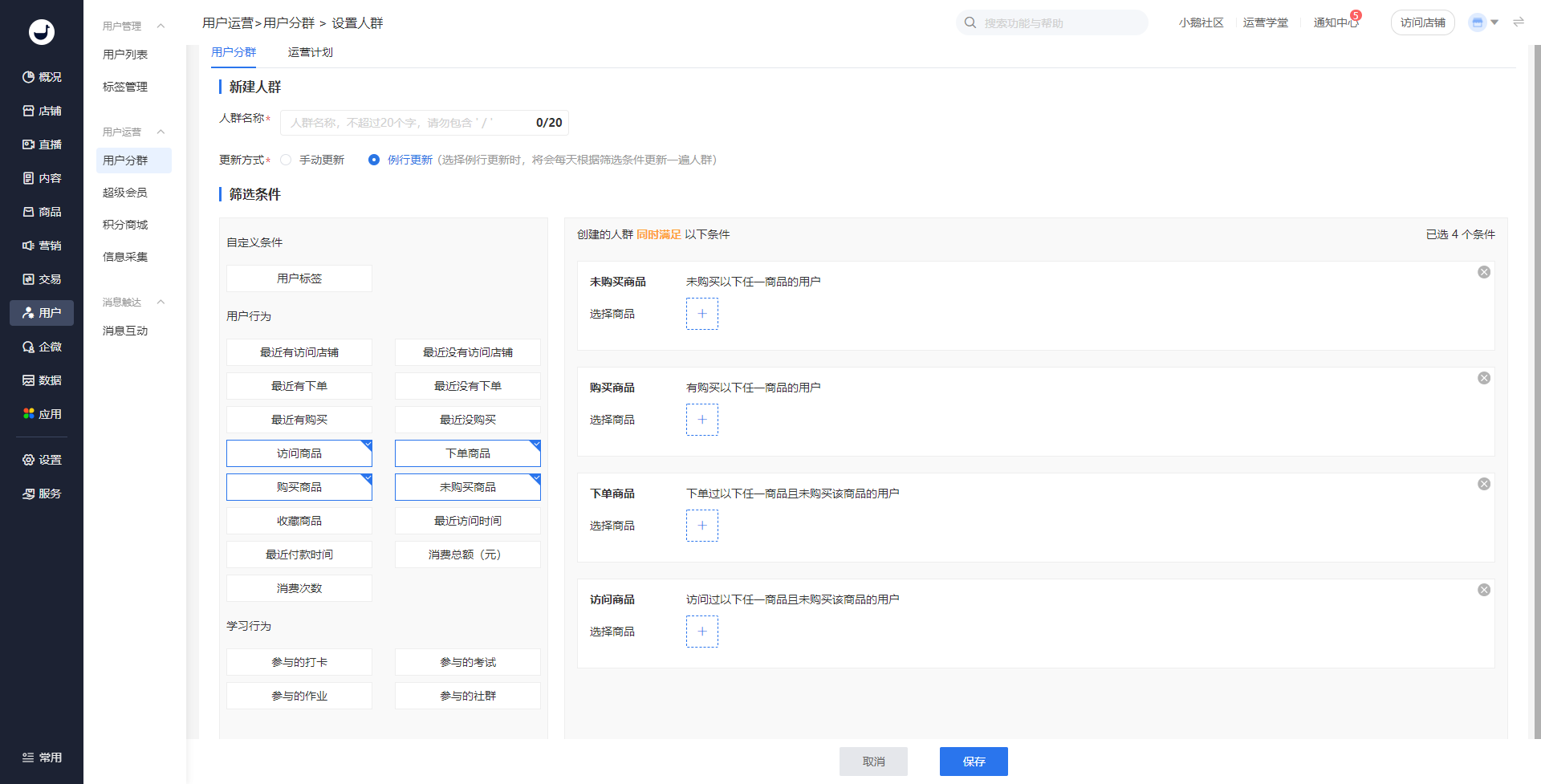Remove the 未购买商品 condition card
This screenshot has width=1541, height=784.
pyautogui.click(x=1484, y=272)
